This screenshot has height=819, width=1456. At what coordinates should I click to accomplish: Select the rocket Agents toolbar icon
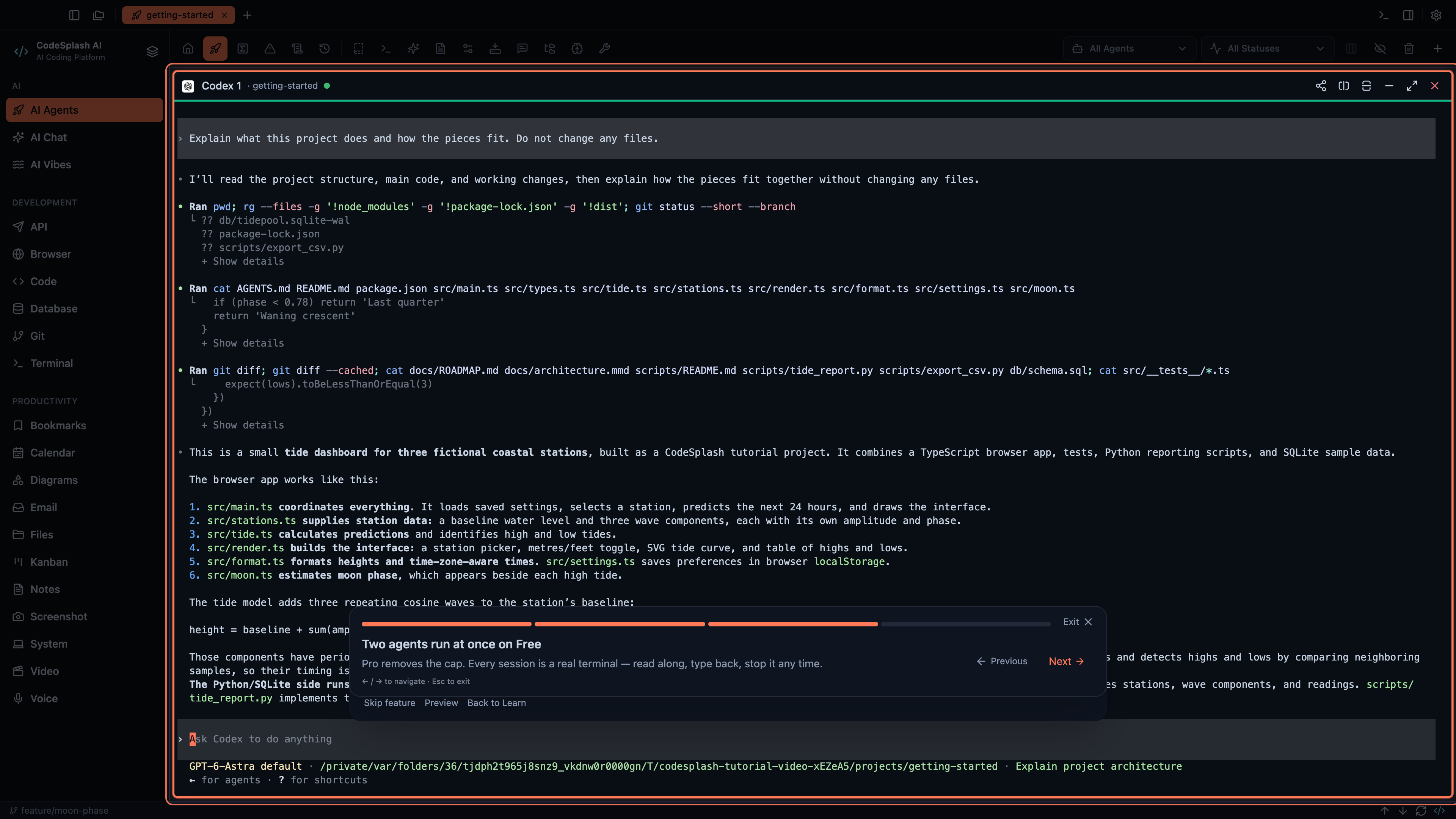pyautogui.click(x=215, y=49)
